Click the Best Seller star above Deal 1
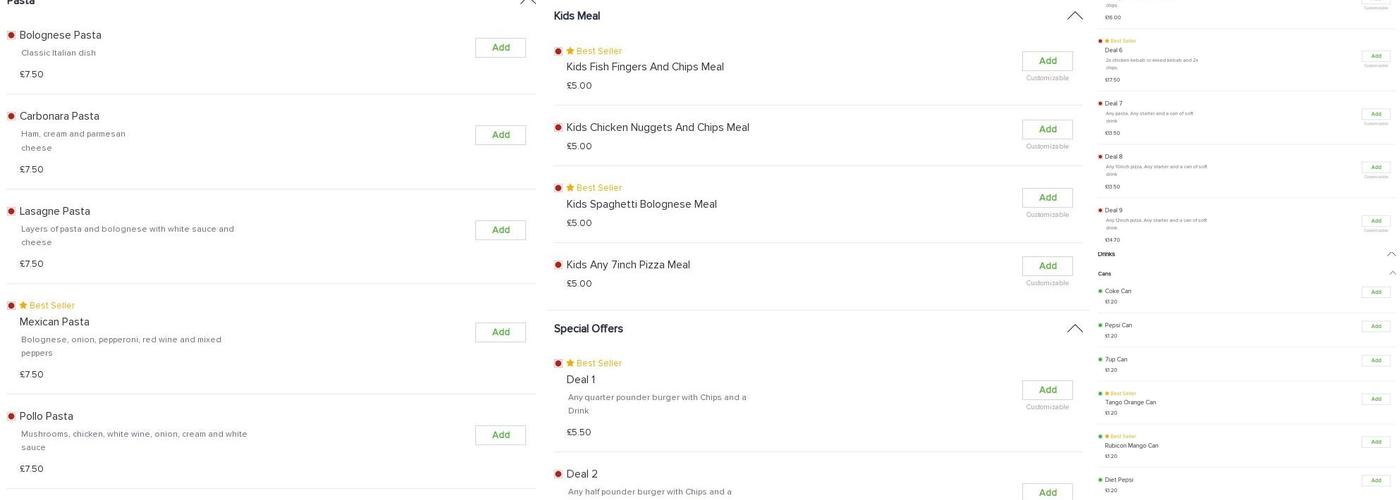This screenshot has width=1400, height=500. [x=570, y=363]
